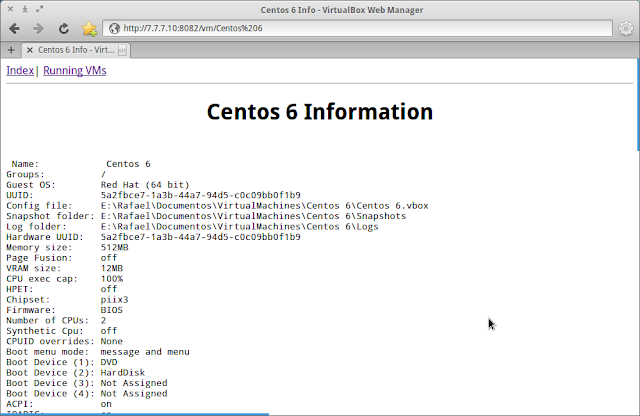Click the window title bar download arrow icon
This screenshot has height=416, width=640.
click(25, 9)
